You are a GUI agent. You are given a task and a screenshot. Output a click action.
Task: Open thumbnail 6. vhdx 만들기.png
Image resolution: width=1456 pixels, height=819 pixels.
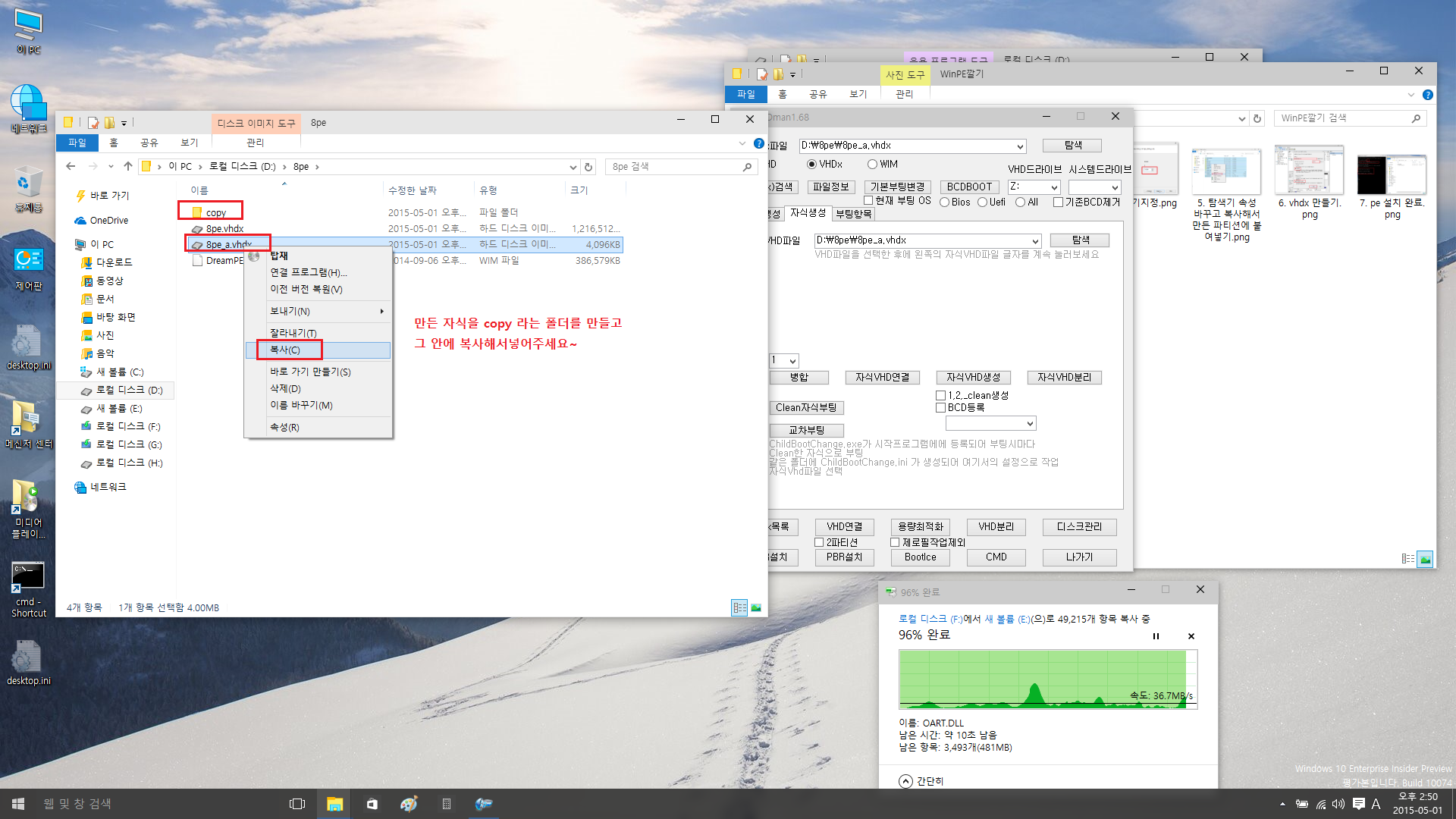pyautogui.click(x=1309, y=183)
